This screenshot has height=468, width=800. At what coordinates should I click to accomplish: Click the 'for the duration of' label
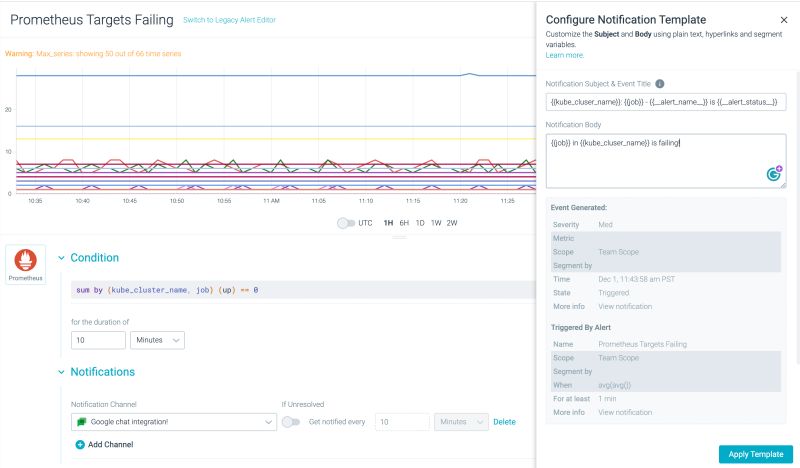click(100, 322)
